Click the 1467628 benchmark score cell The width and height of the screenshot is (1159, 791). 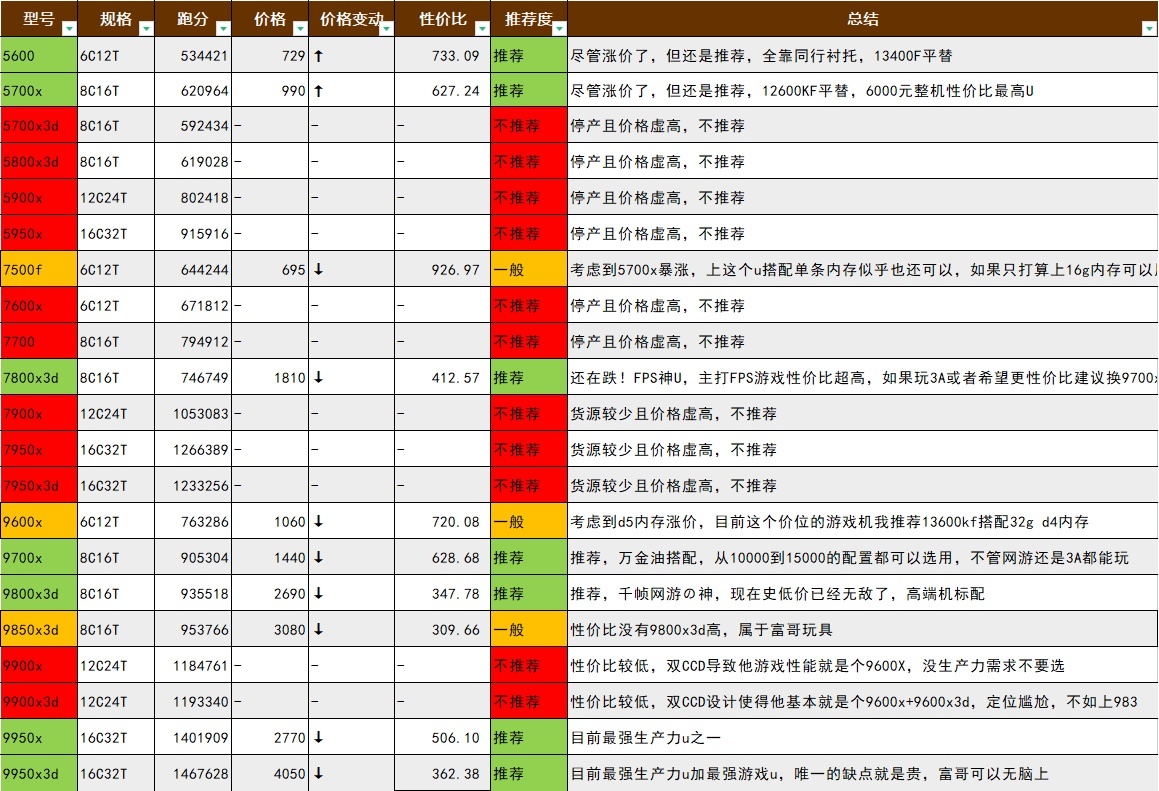coord(193,774)
